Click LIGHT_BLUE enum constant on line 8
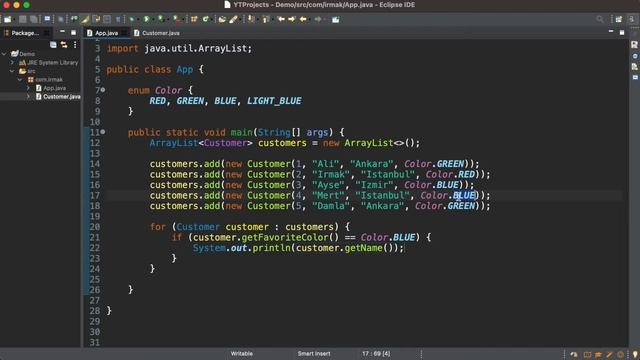The width and height of the screenshot is (640, 360). coord(274,100)
